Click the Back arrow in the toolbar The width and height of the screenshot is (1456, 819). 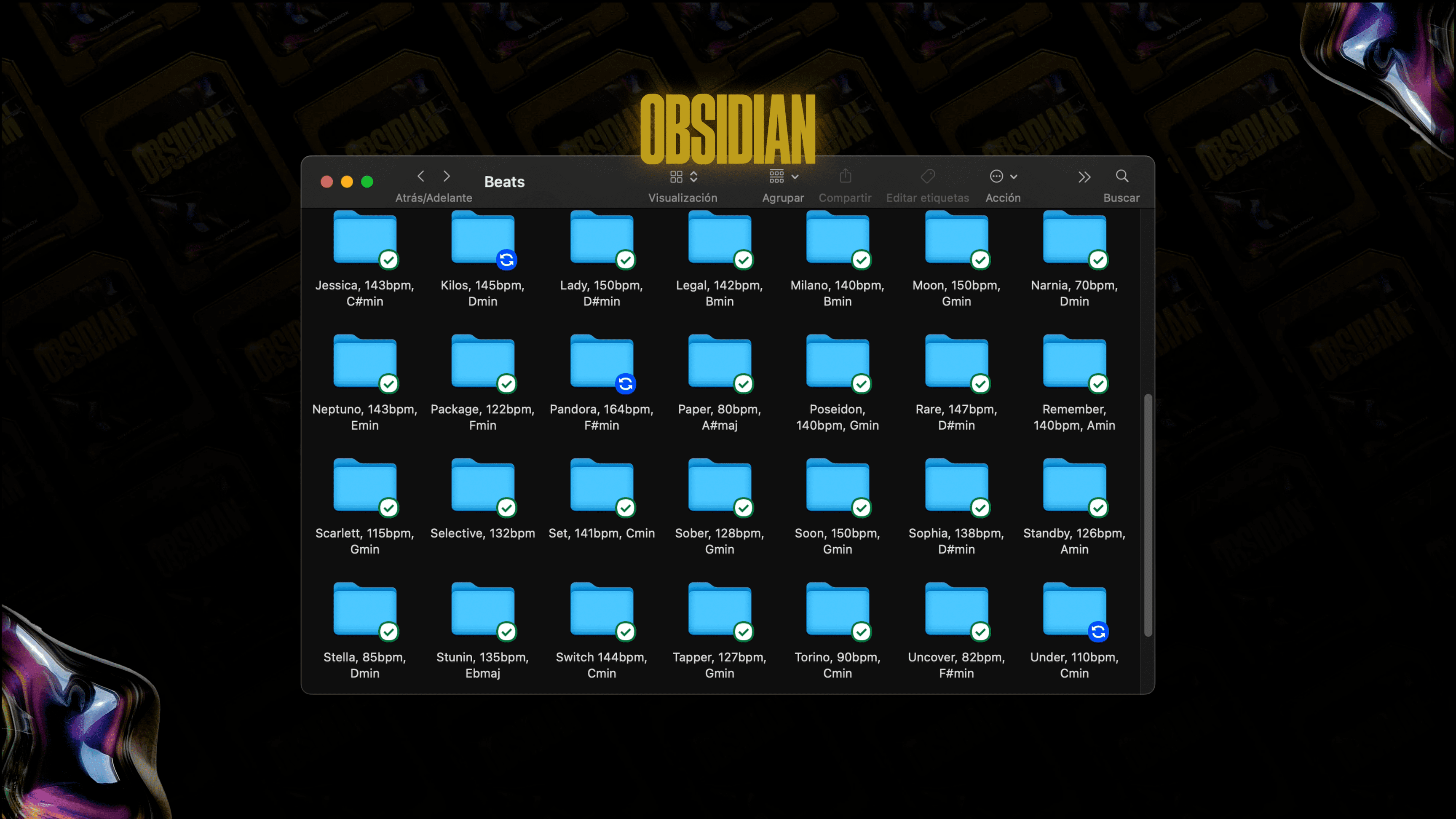(x=420, y=177)
